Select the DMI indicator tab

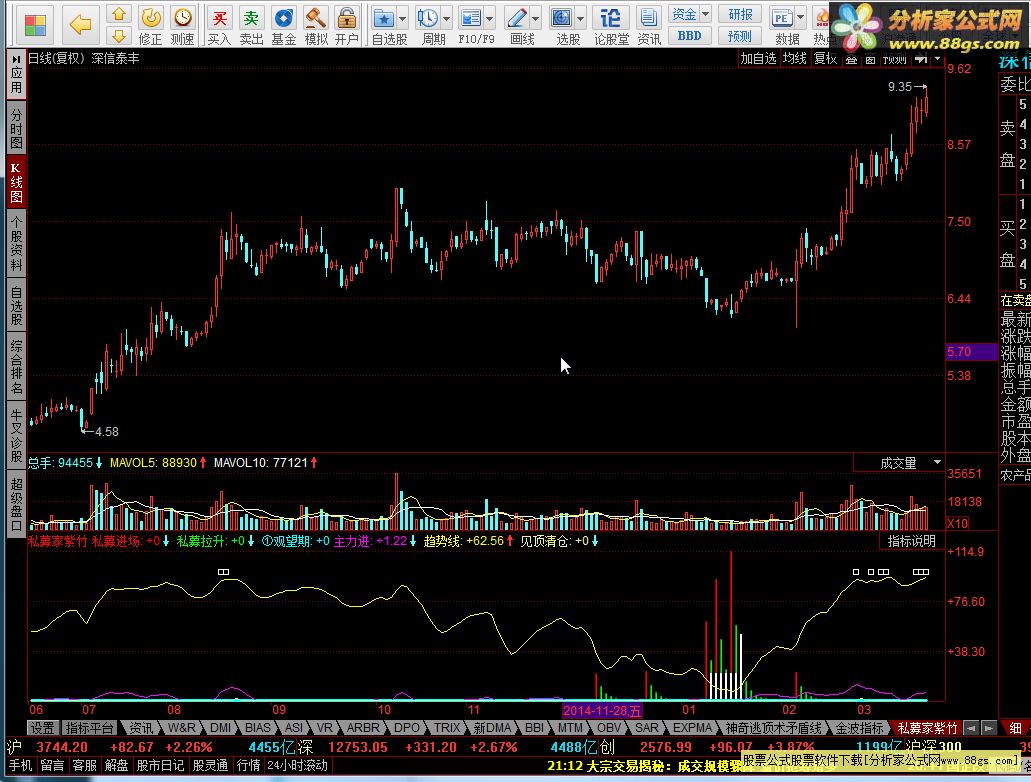(220, 728)
